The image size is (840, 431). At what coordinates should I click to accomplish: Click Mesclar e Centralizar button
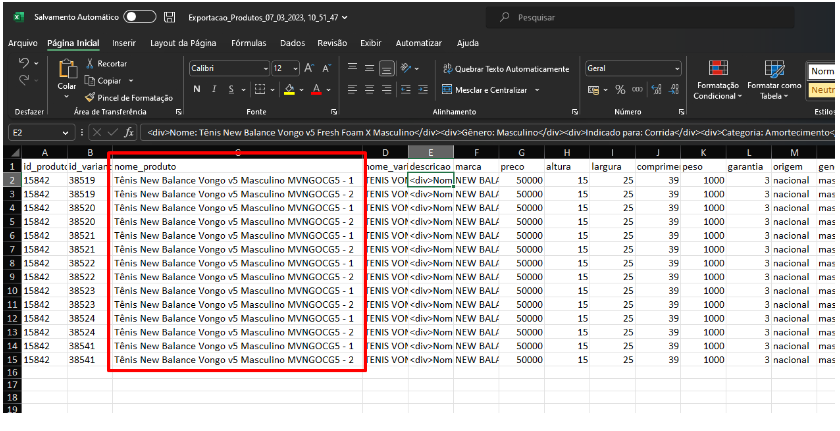(485, 90)
